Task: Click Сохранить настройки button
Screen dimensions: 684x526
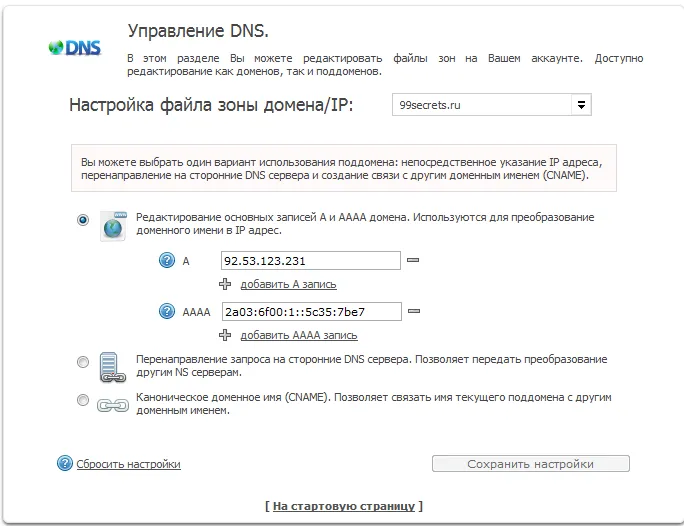Action: coord(530,464)
